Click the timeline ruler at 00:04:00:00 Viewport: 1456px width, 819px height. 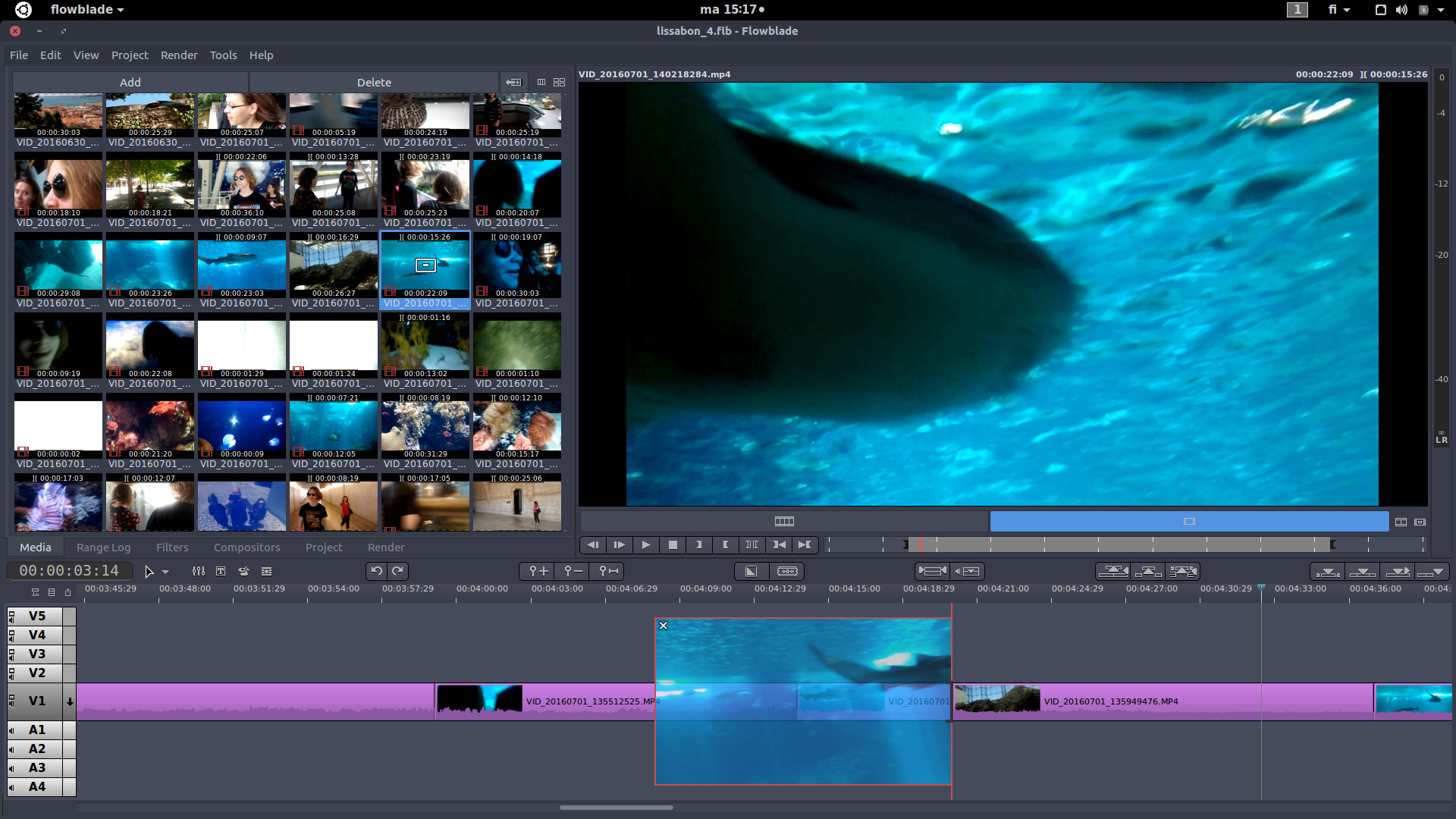[x=482, y=588]
